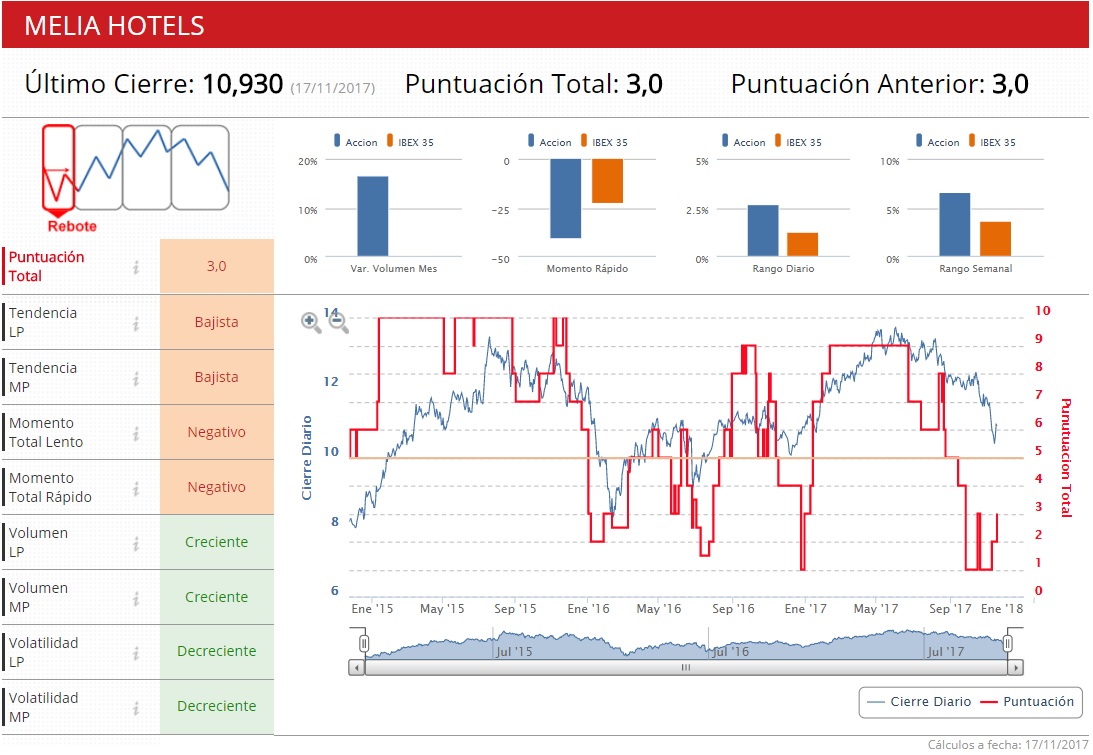Open info icon for Momento Total Rápido
Image resolution: width=1093 pixels, height=755 pixels.
137,489
